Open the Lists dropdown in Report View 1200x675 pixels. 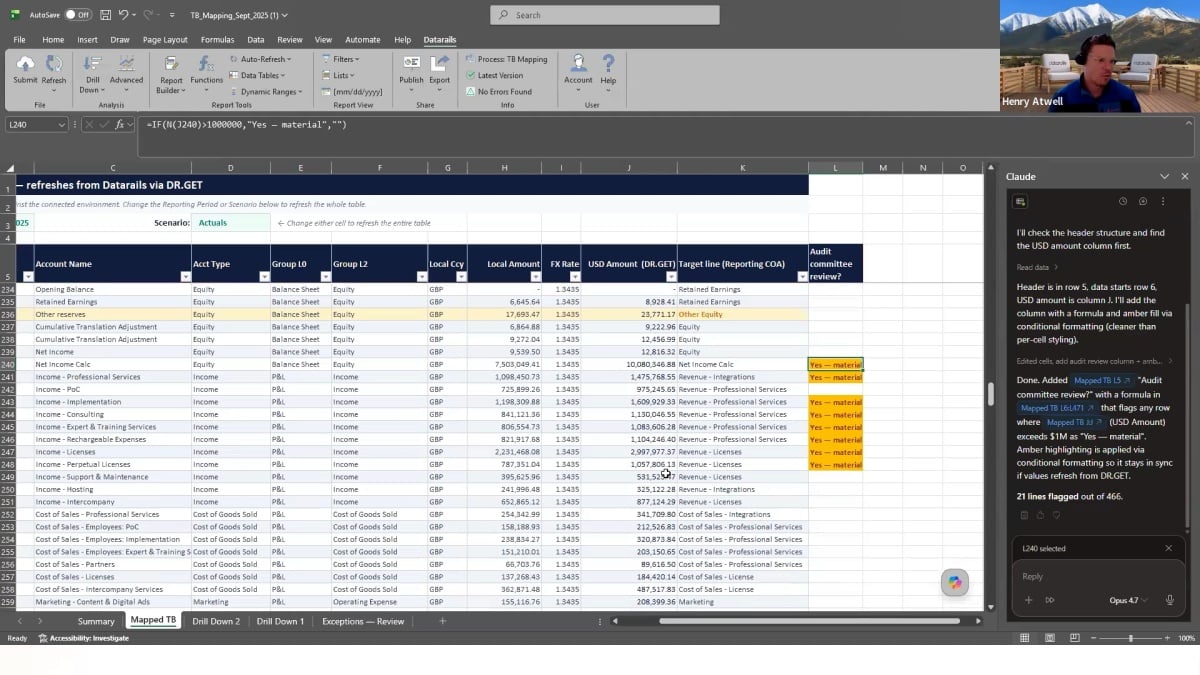338,75
